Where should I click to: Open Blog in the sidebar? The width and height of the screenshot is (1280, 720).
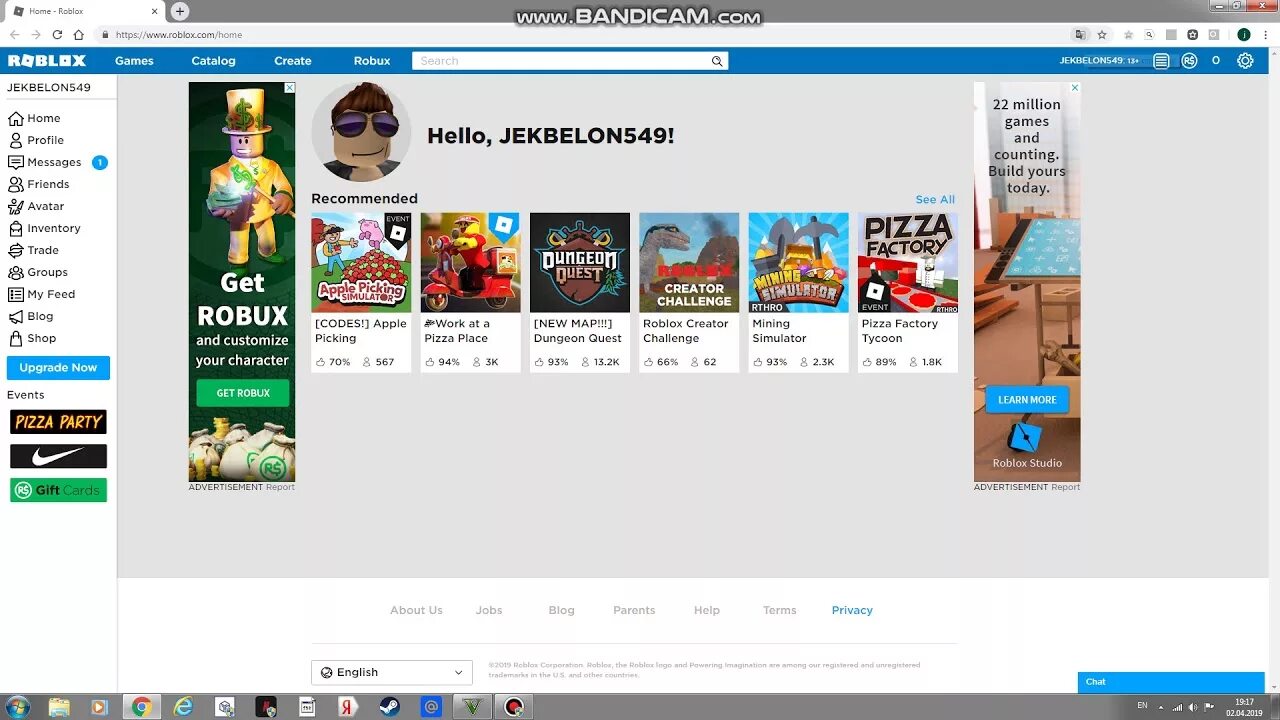[x=31, y=316]
